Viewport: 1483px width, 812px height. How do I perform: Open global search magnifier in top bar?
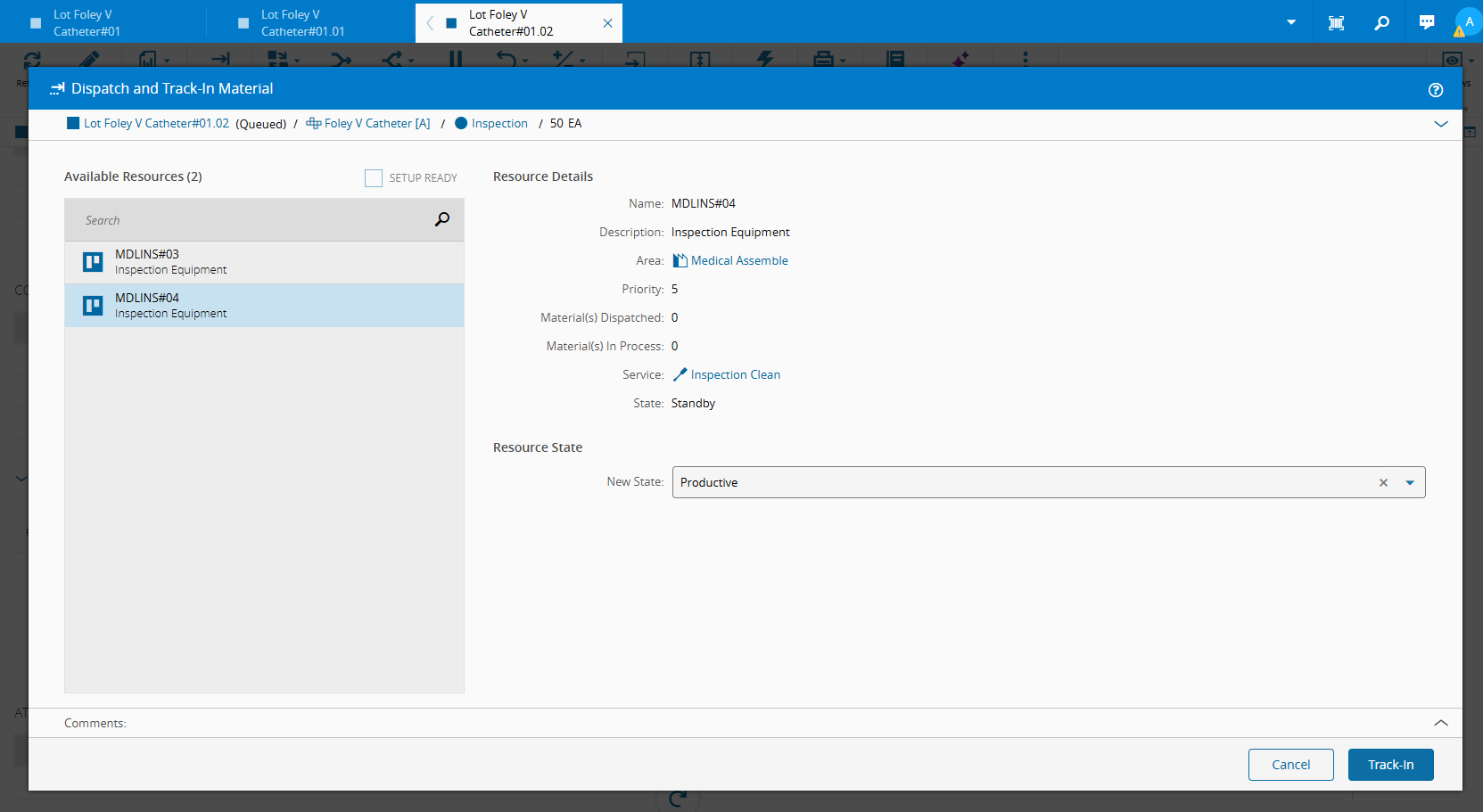click(1381, 22)
